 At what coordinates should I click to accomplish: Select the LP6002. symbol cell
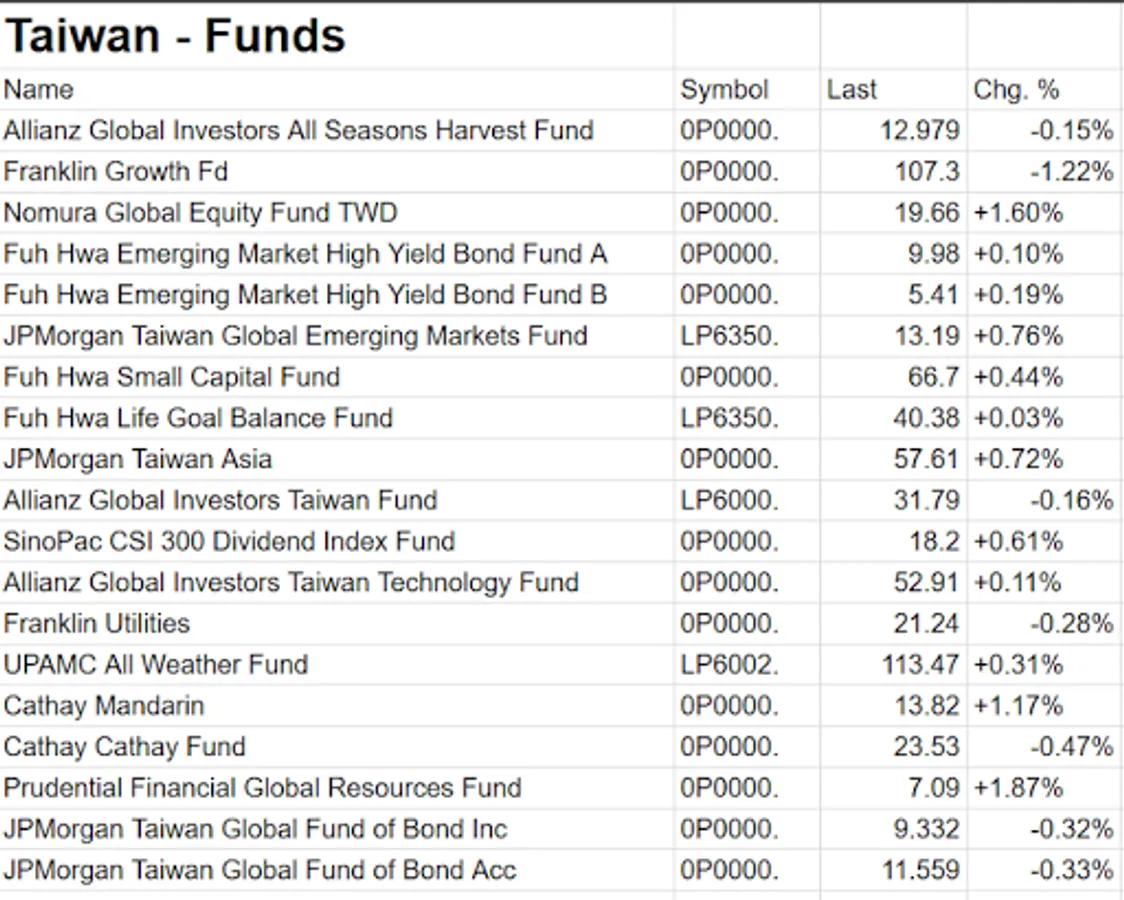[729, 664]
